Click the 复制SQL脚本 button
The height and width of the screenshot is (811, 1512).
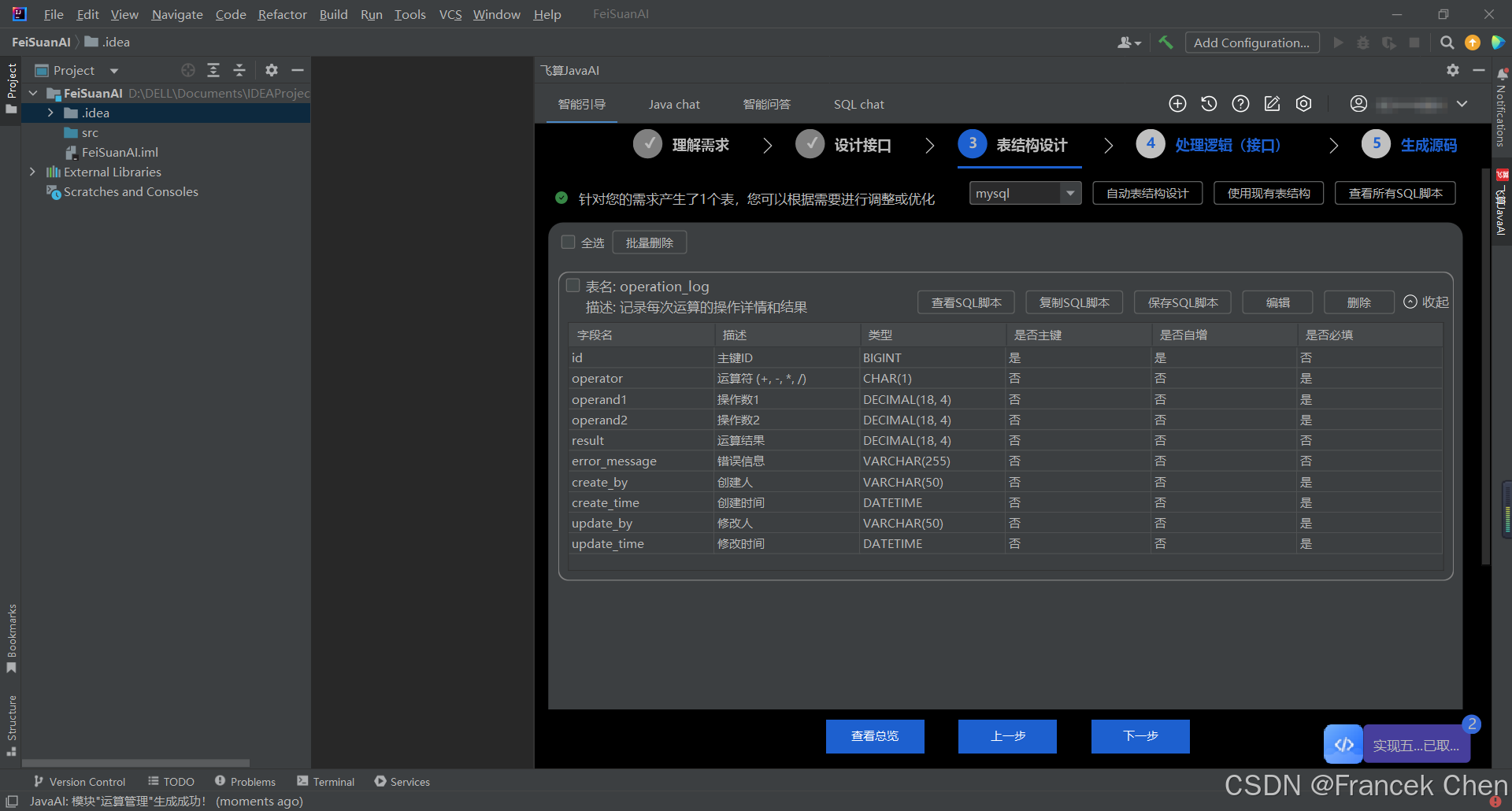pyautogui.click(x=1074, y=302)
